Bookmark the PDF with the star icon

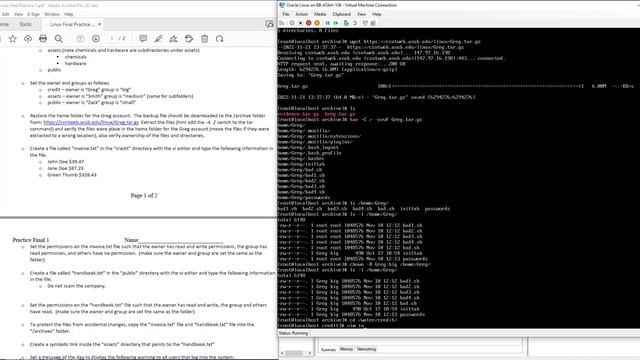click(13, 39)
